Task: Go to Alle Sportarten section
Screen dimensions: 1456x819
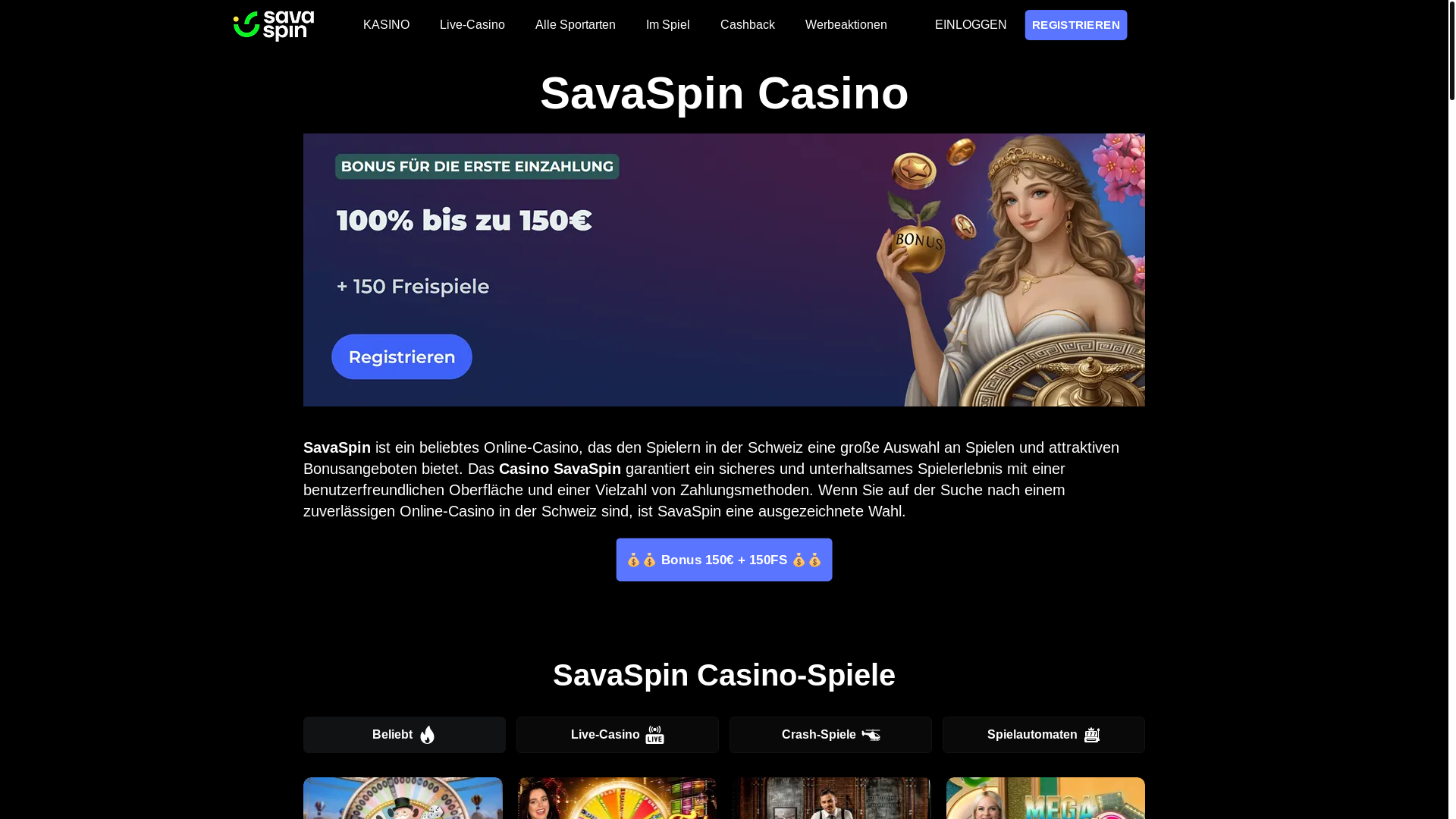Action: (576, 25)
